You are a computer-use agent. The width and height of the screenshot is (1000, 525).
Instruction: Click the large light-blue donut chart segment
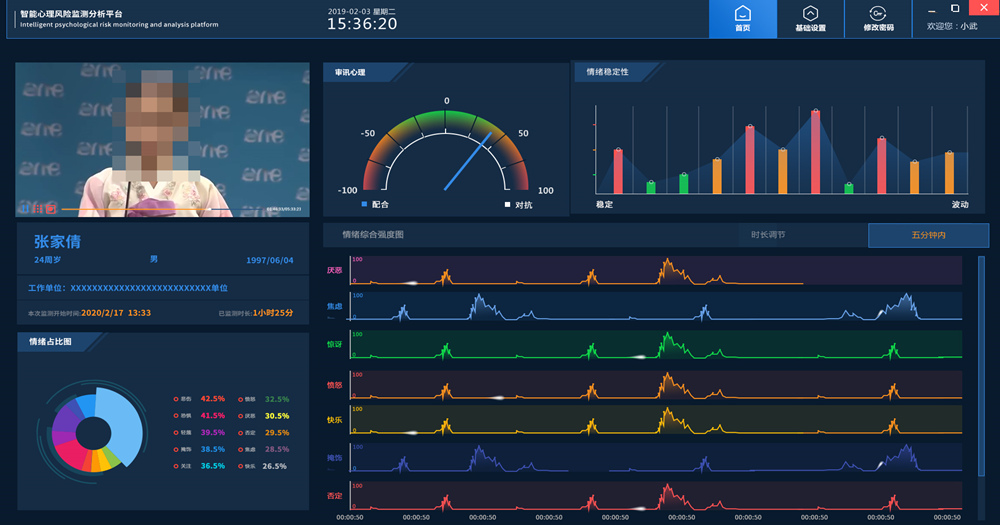(122, 423)
